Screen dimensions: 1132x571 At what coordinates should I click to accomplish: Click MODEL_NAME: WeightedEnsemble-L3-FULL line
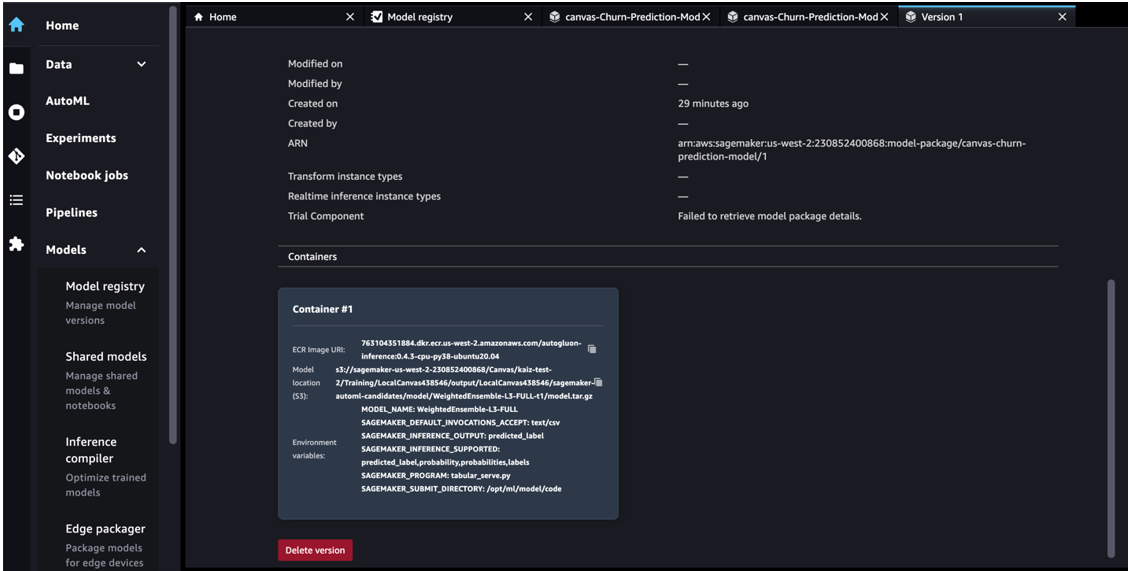439,409
